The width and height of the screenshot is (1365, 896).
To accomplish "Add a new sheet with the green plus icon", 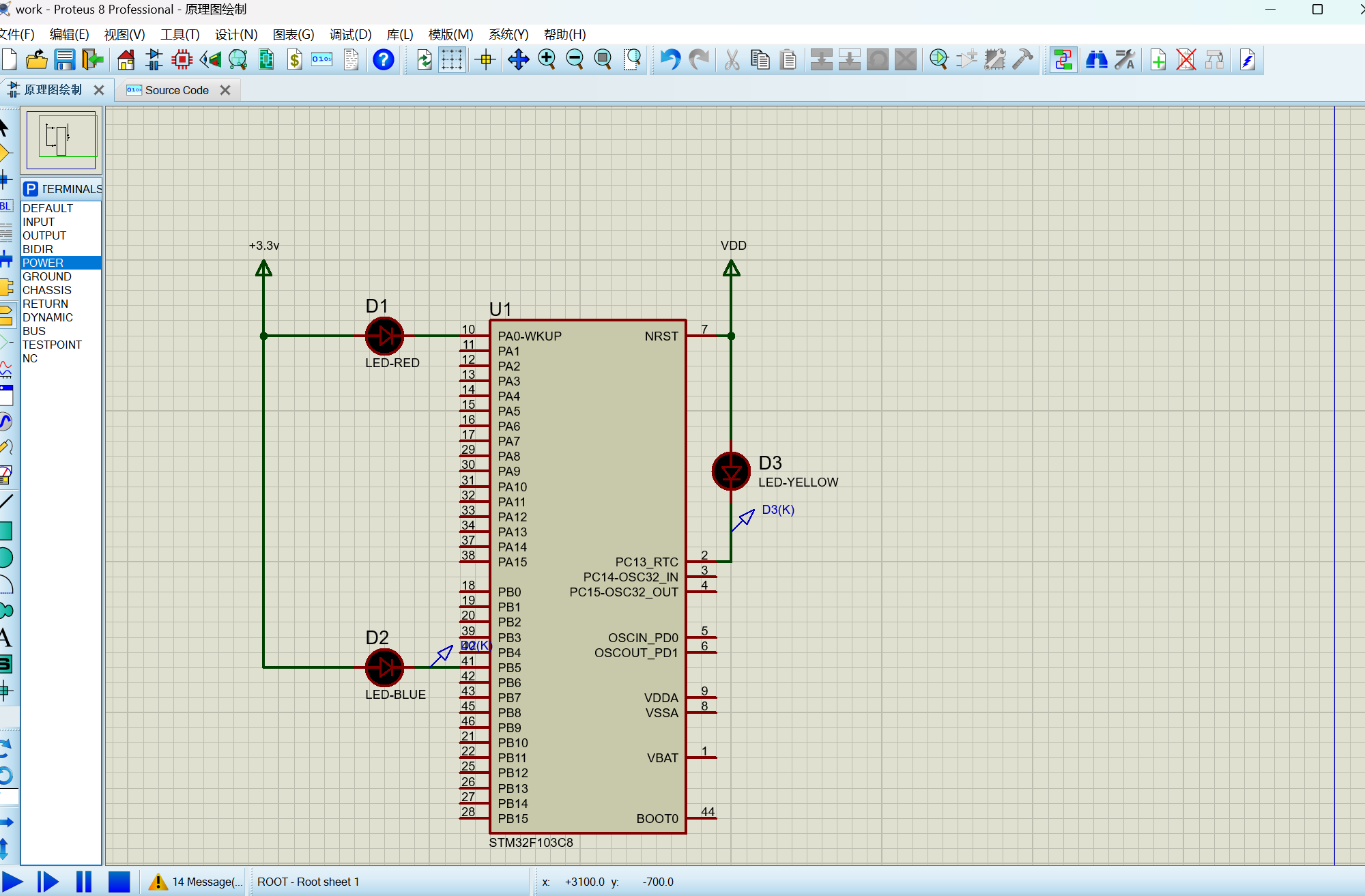I will pos(1158,60).
